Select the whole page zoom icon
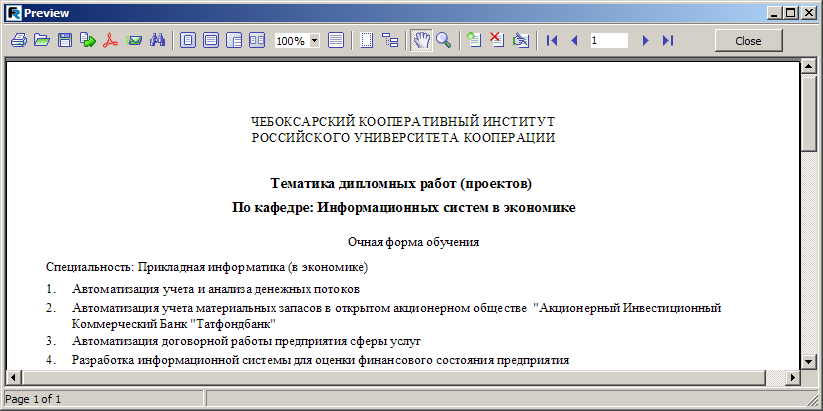Viewport: 823px width, 411px height. pyautogui.click(x=188, y=40)
